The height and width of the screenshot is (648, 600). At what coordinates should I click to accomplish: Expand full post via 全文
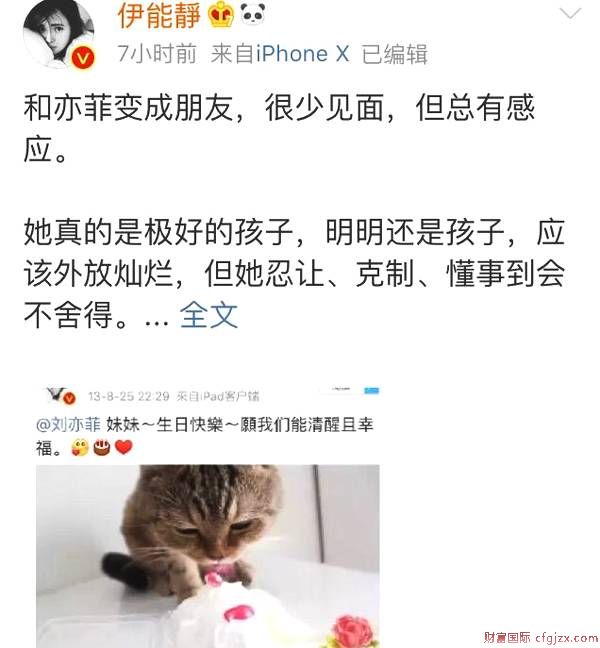click(x=209, y=315)
